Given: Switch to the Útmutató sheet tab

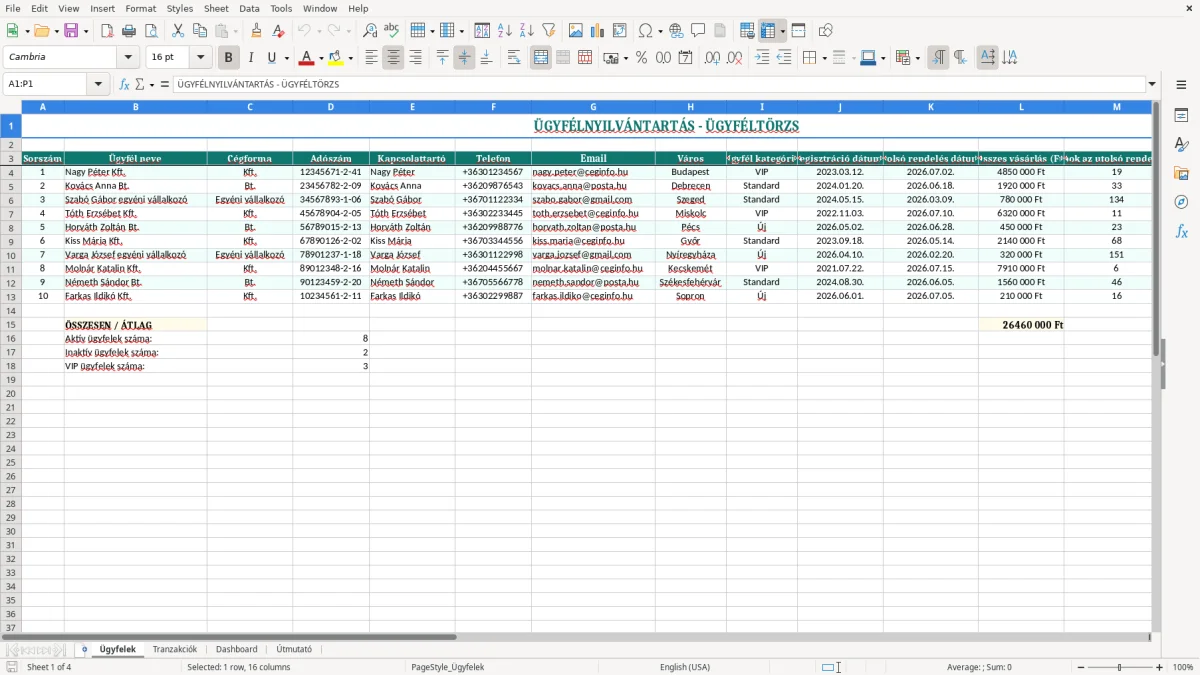Looking at the screenshot, I should coord(294,649).
